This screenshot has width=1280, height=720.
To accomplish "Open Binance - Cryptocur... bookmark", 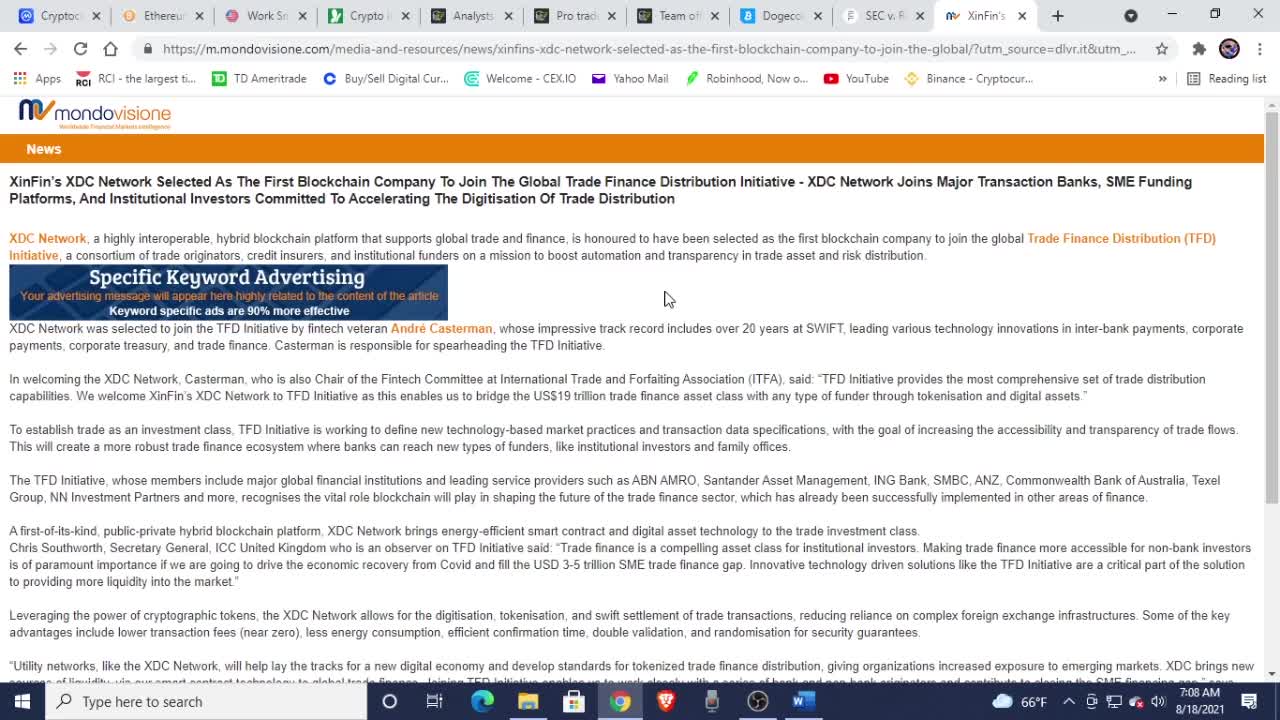I will pyautogui.click(x=968, y=79).
